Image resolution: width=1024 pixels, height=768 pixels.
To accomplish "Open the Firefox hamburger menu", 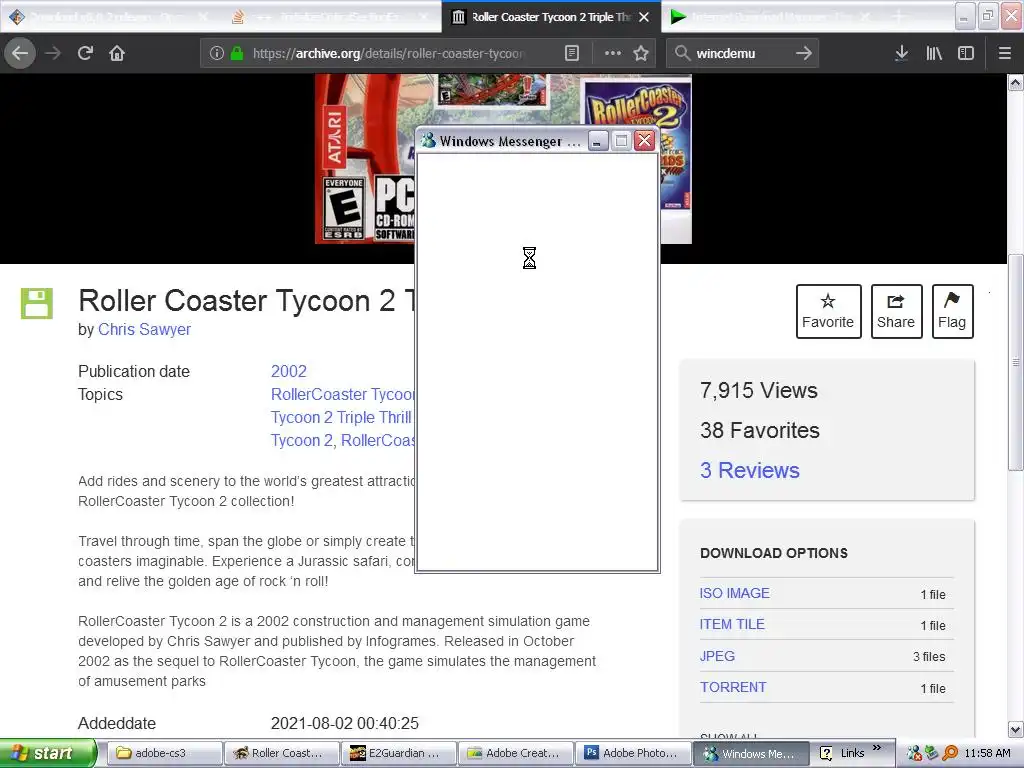I will point(1004,54).
